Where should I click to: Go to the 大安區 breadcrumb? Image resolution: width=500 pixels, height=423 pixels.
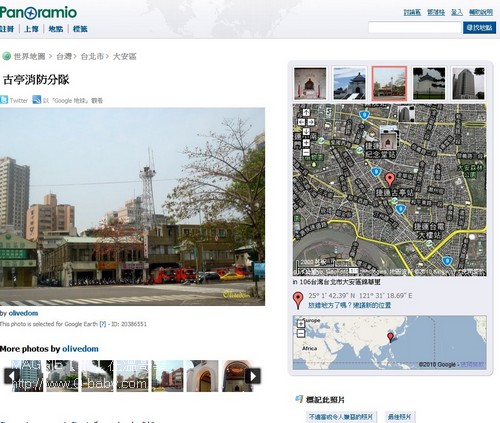point(124,56)
